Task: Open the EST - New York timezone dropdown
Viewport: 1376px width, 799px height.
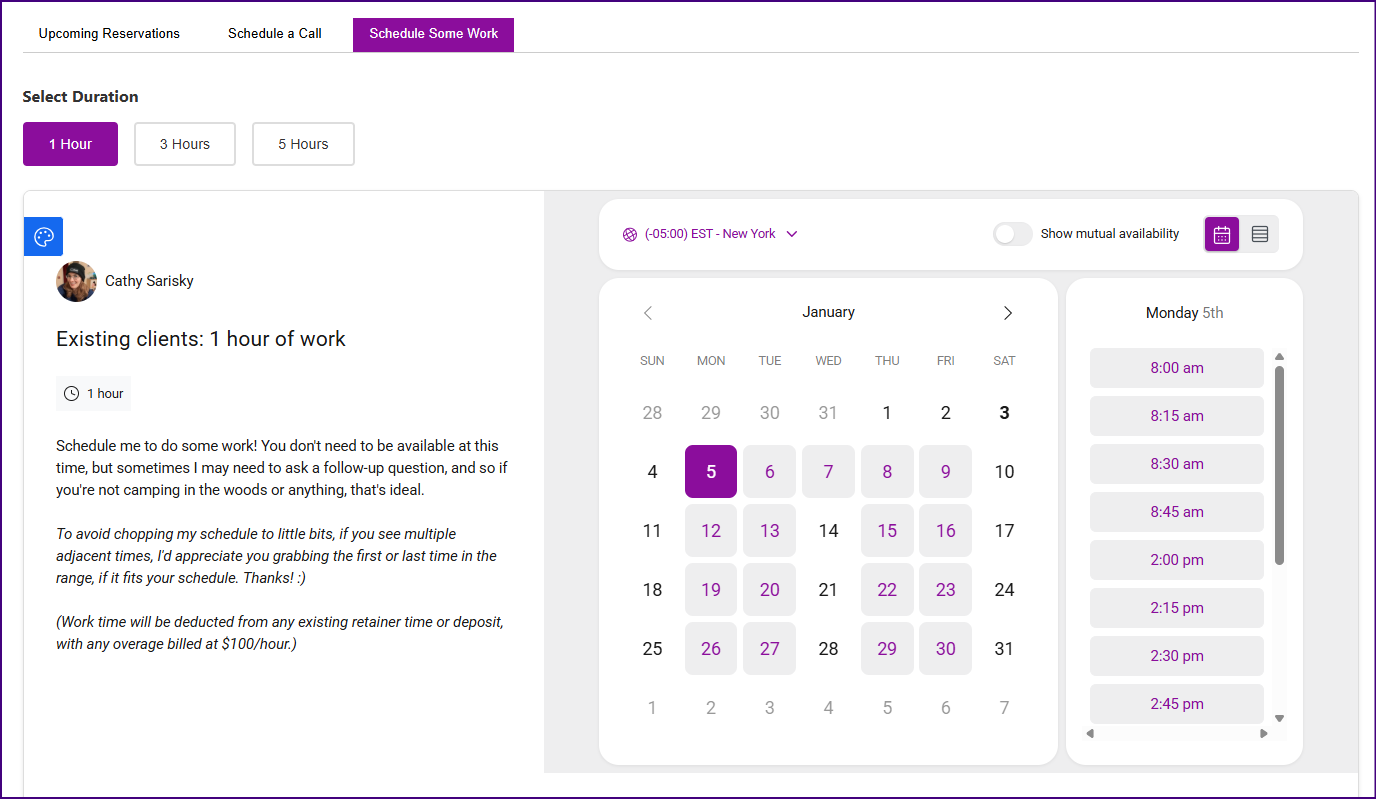Action: pos(710,234)
